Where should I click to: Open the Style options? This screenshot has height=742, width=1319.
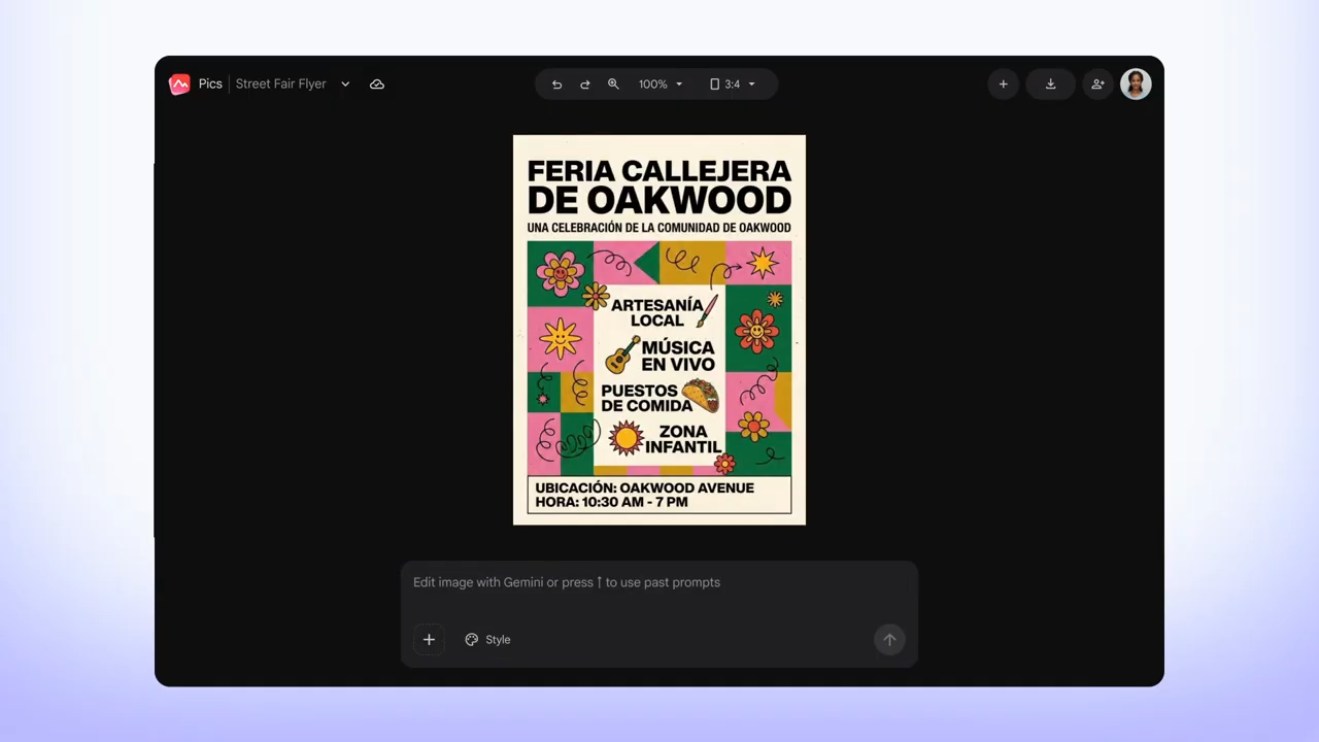(x=488, y=640)
